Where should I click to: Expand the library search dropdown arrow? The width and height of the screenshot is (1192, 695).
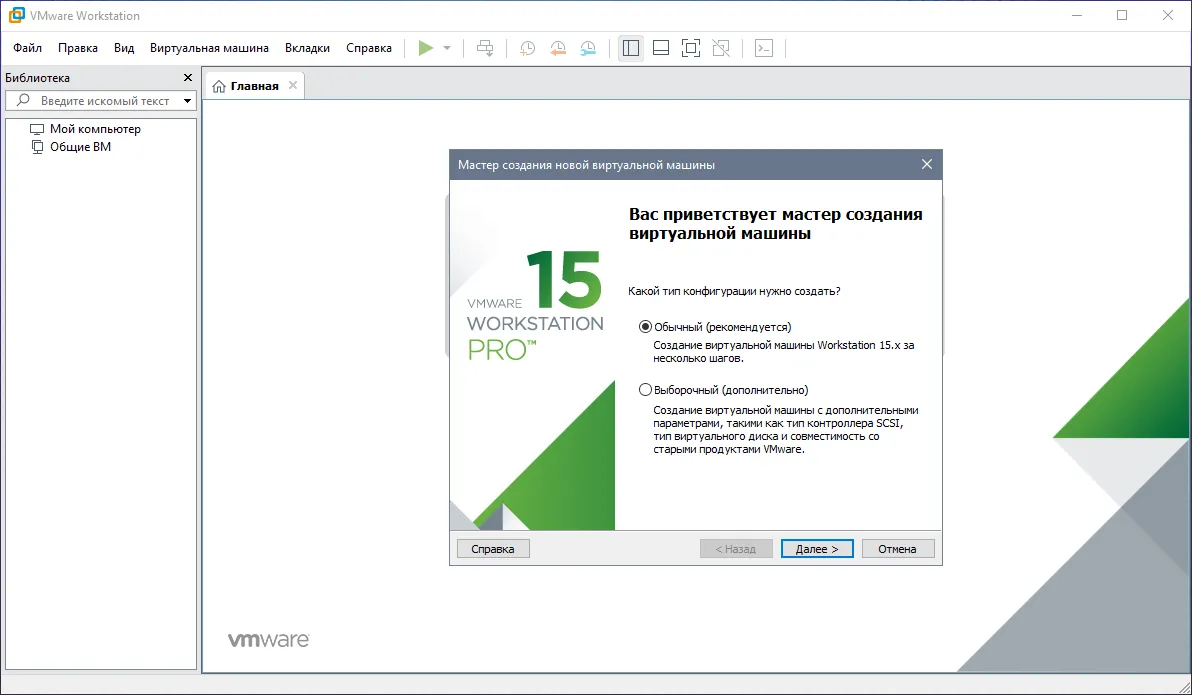tap(187, 100)
